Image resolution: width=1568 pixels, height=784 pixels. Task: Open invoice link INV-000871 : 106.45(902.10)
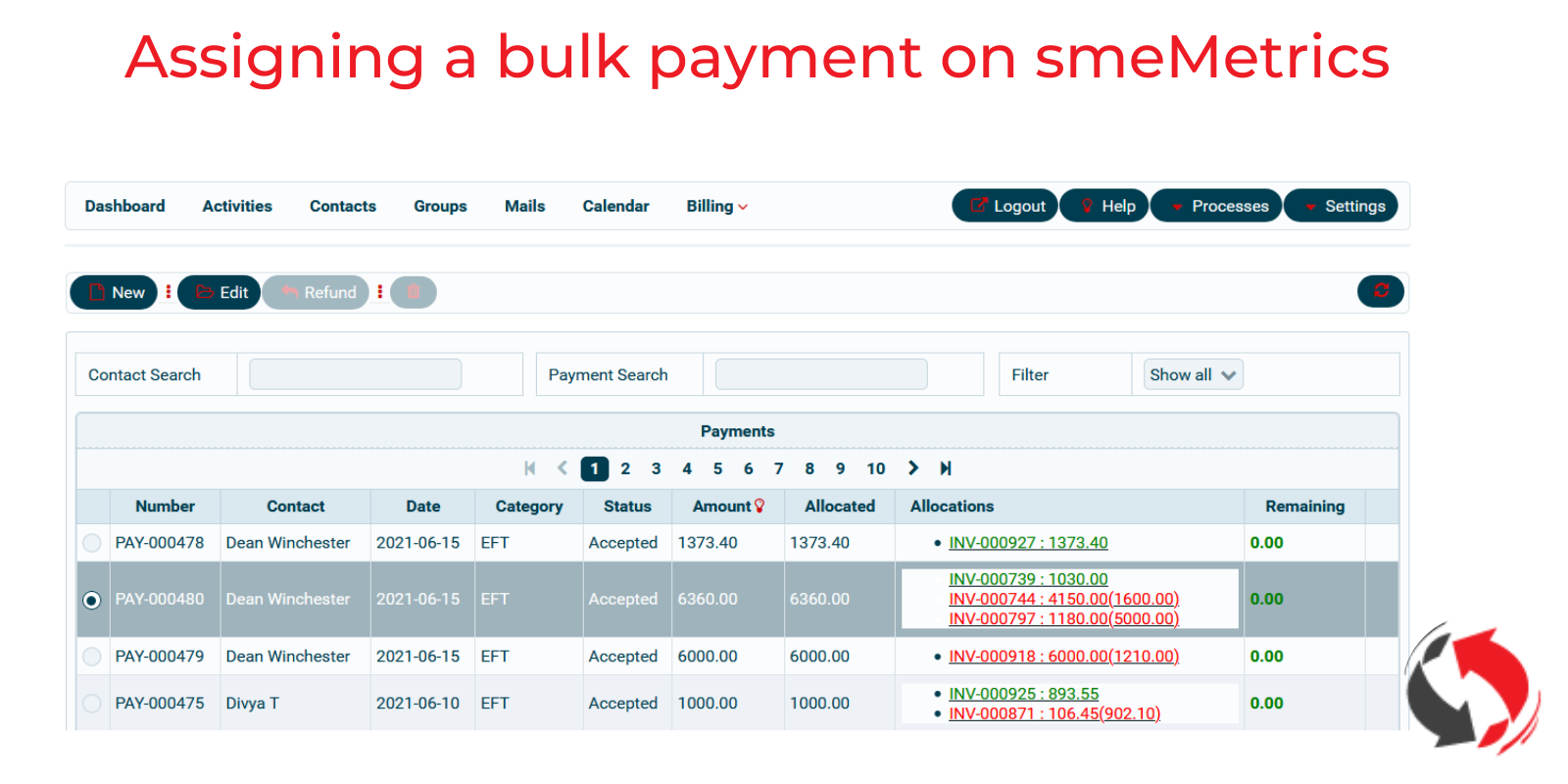point(1054,713)
